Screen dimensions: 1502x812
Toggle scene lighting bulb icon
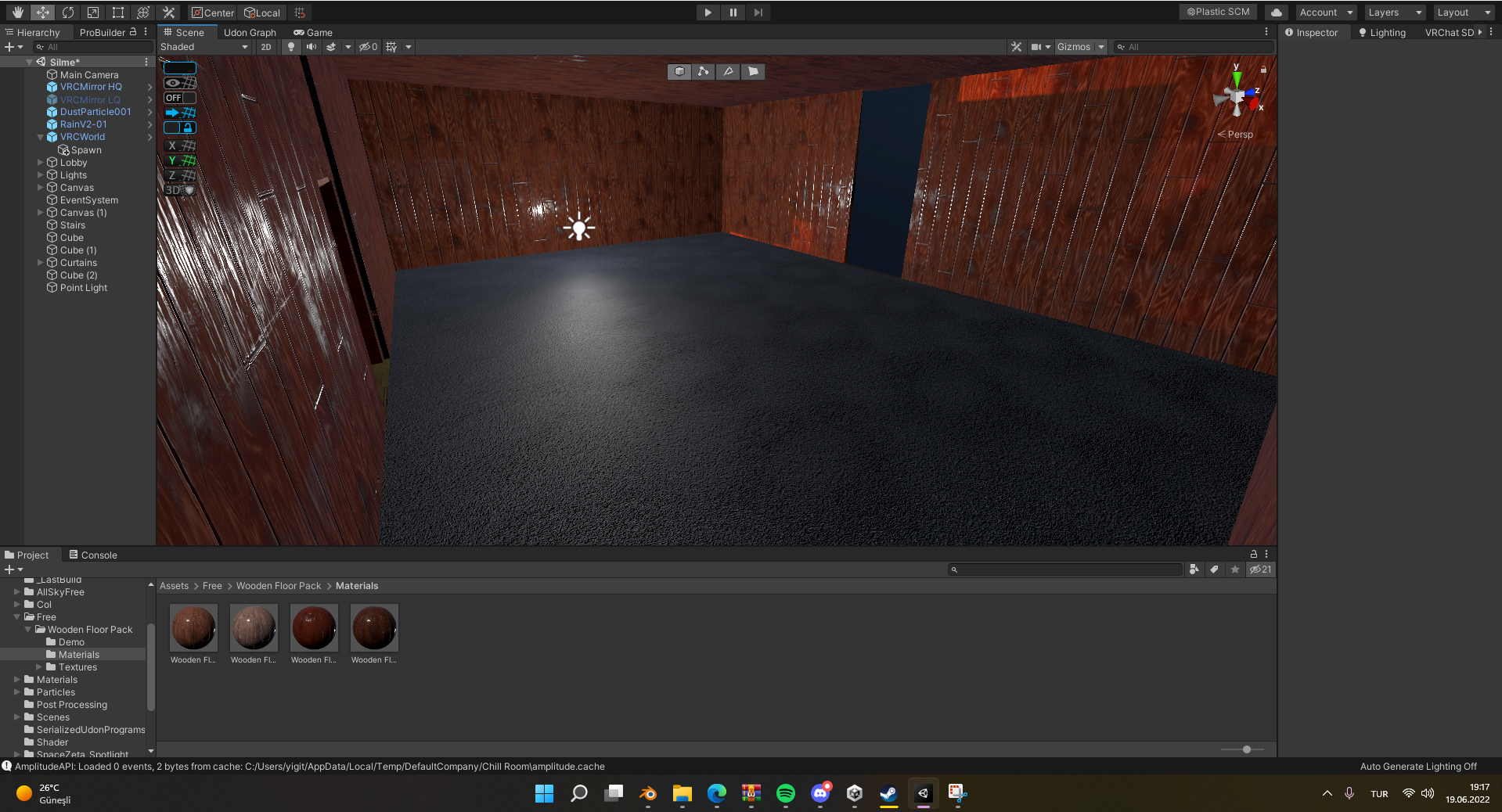[291, 47]
